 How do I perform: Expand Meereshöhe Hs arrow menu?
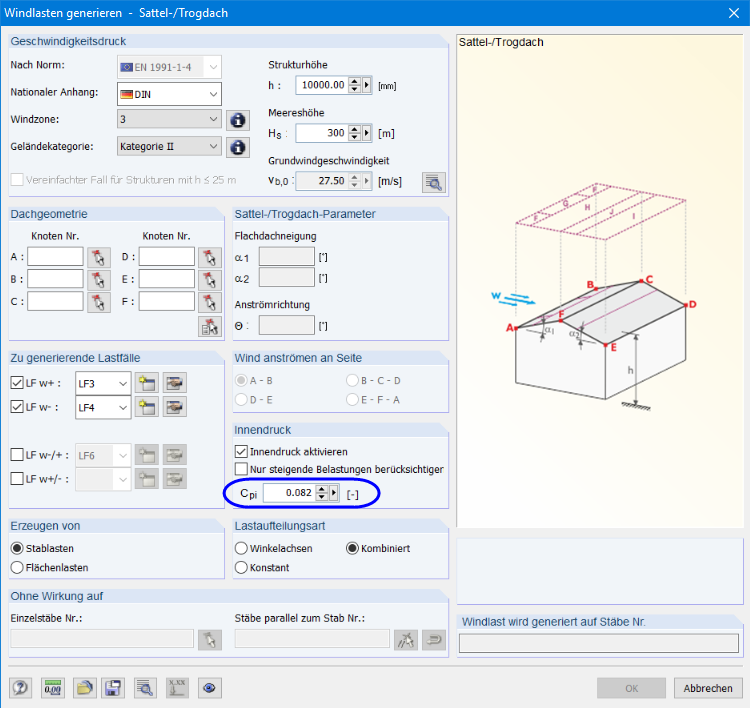367,133
